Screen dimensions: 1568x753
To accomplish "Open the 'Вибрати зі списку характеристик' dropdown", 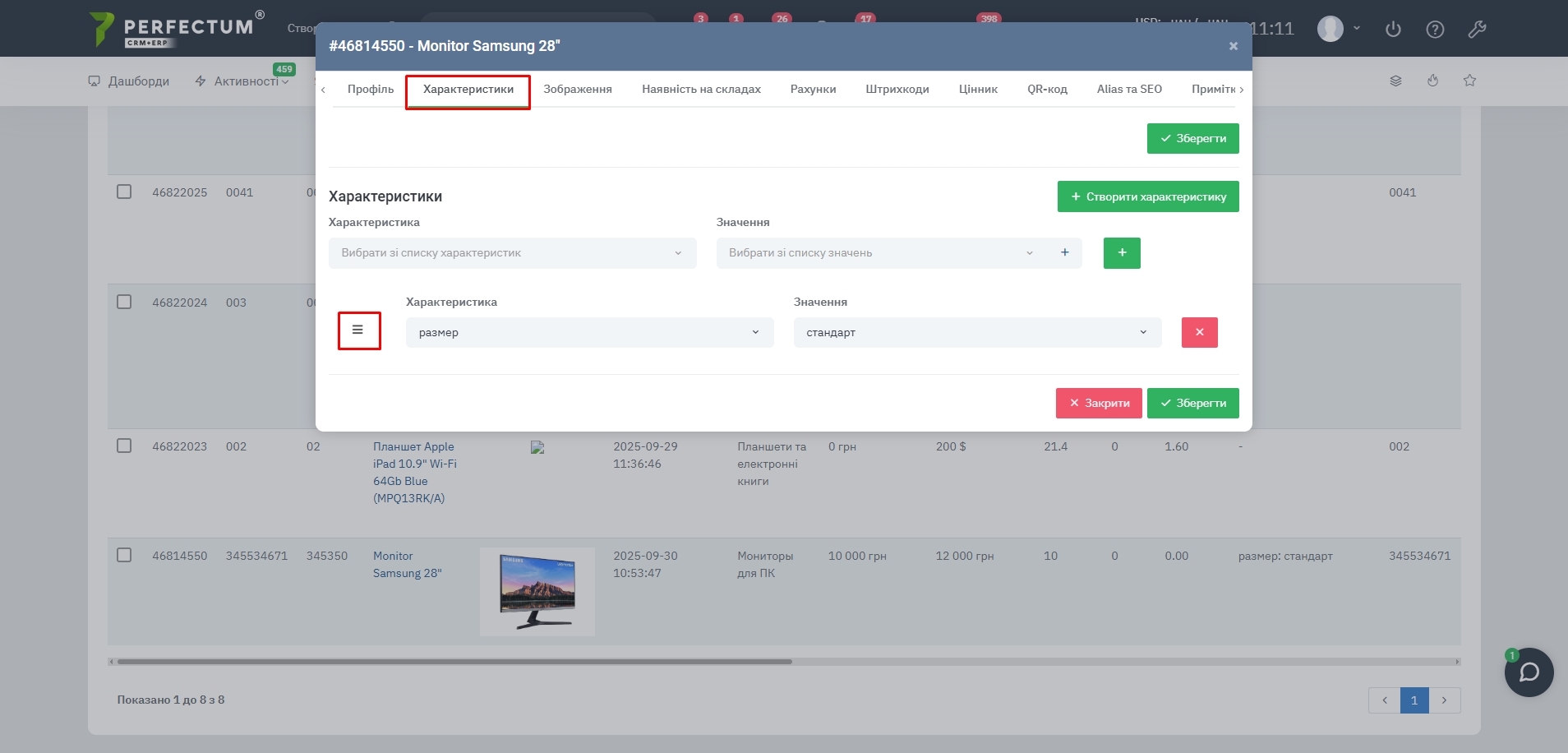I will [512, 253].
